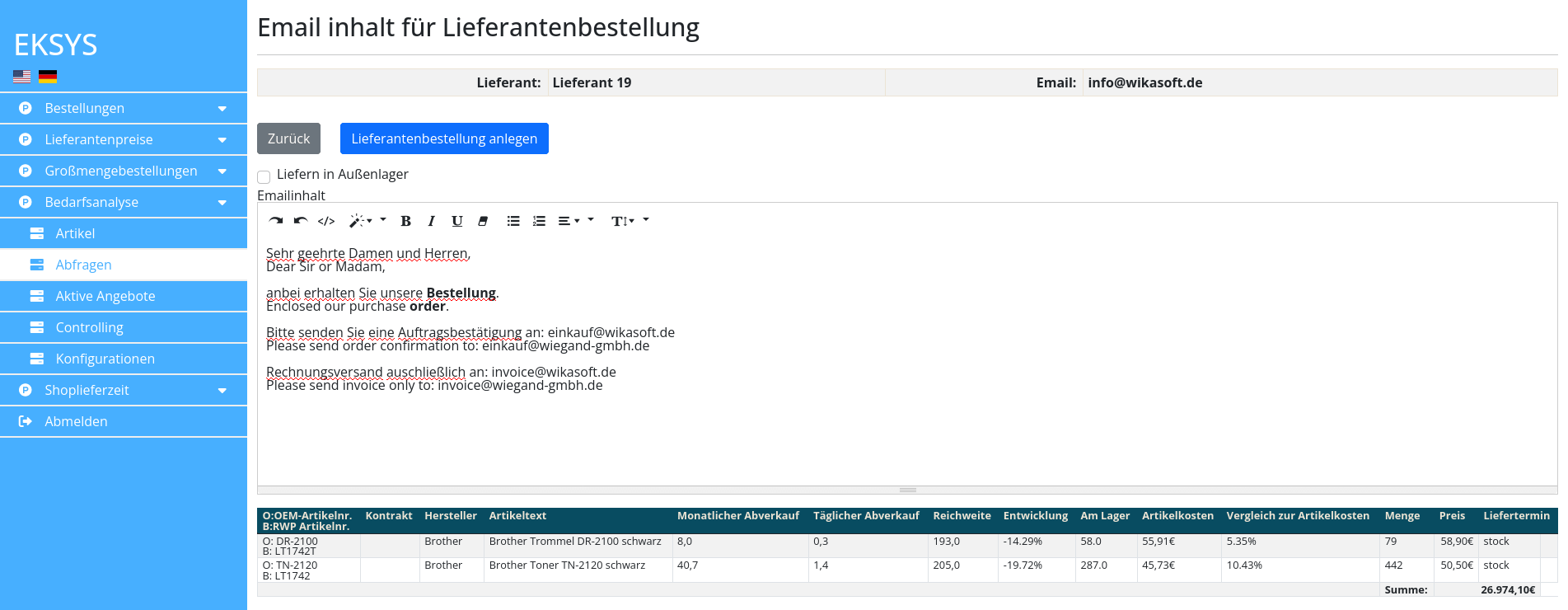This screenshot has width=1568, height=610.
Task: Open the paragraph alignment dropdown
Action: click(x=569, y=221)
